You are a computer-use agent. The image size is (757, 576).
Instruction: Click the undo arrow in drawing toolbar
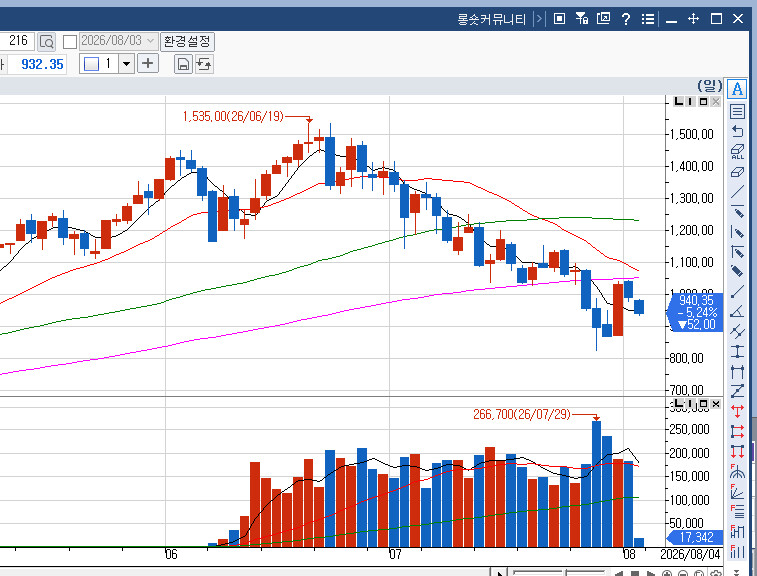pyautogui.click(x=737, y=131)
